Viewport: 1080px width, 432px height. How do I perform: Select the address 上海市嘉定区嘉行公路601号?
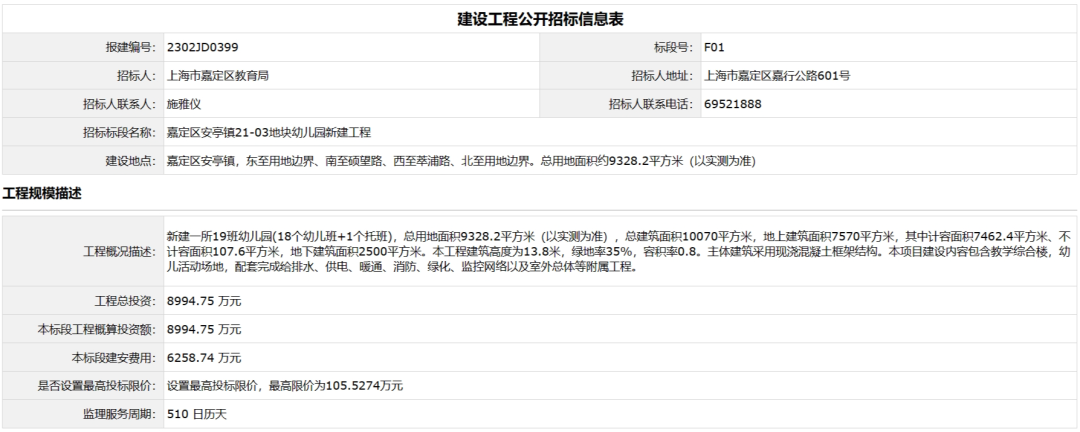(x=777, y=76)
